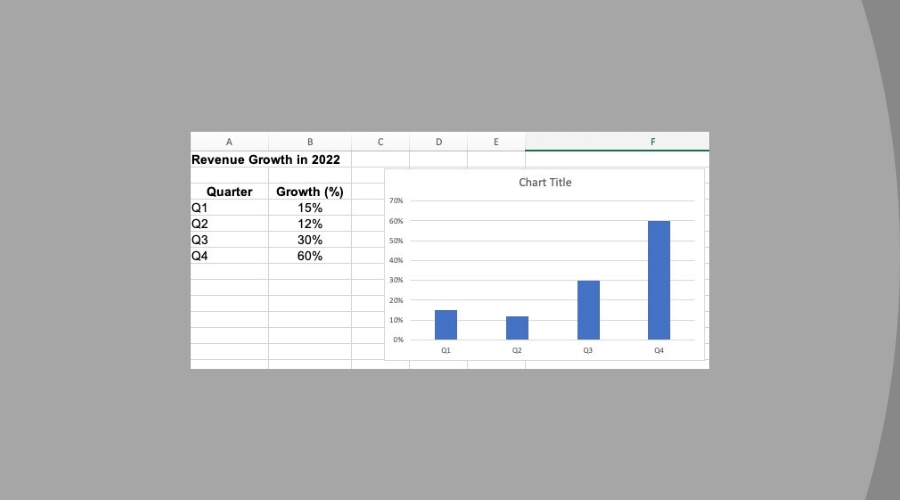Viewport: 900px width, 500px height.
Task: Select the Q1 cell in the table
Action: click(x=229, y=208)
